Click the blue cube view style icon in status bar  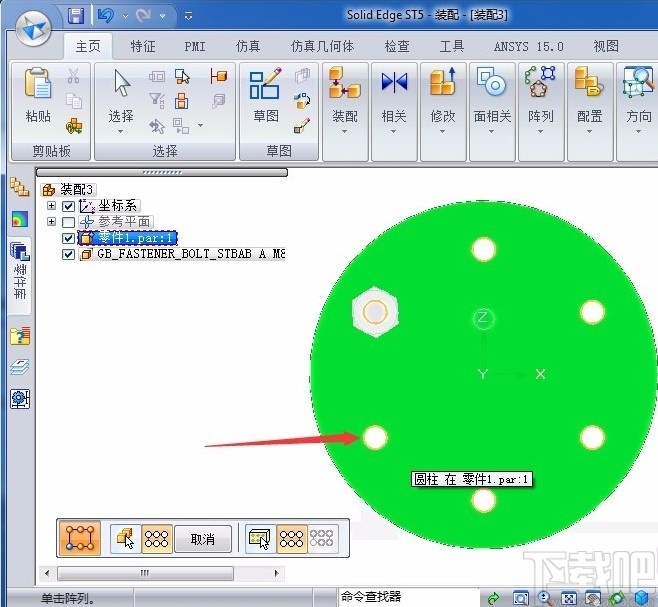click(642, 598)
